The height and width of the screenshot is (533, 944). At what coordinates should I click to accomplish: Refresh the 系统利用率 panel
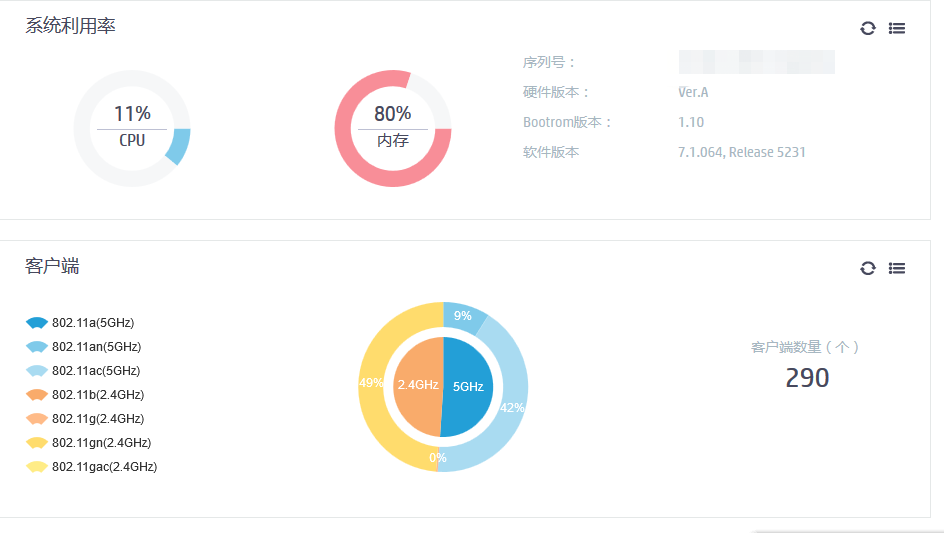[868, 28]
